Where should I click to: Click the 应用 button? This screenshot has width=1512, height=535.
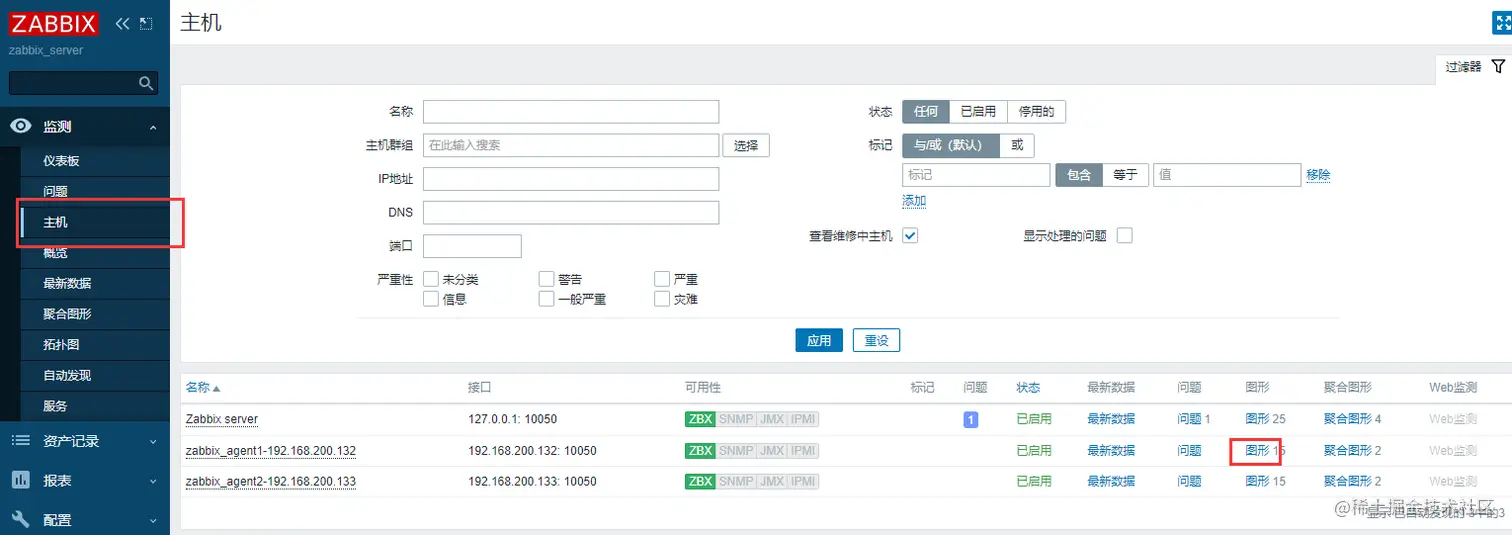[x=819, y=340]
